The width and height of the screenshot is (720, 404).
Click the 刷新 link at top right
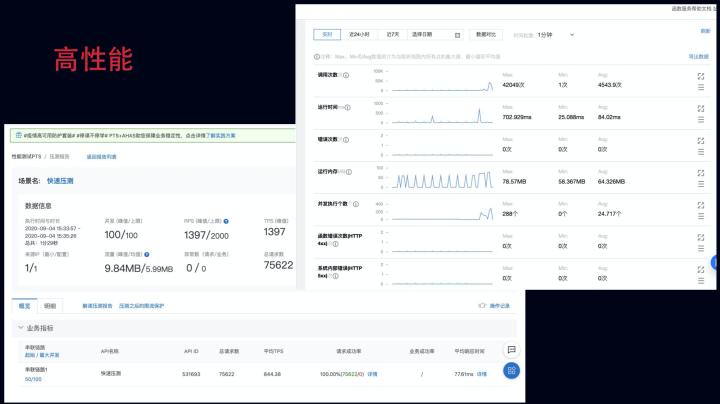705,31
